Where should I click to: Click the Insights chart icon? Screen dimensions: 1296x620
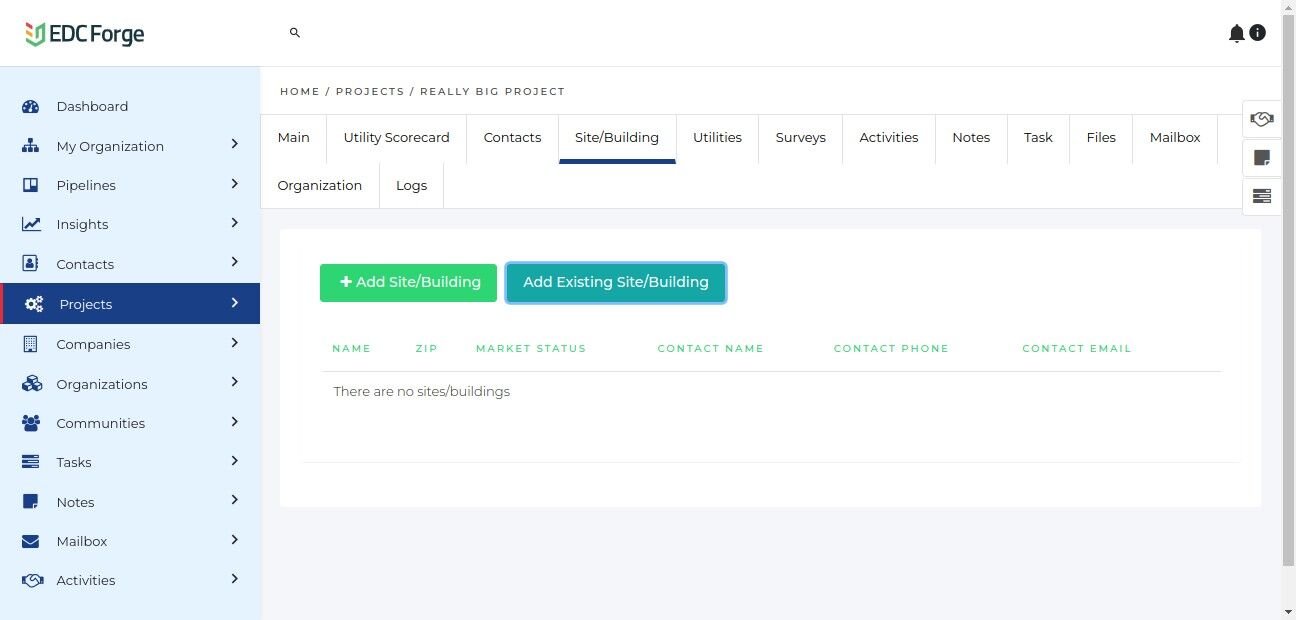tap(31, 224)
